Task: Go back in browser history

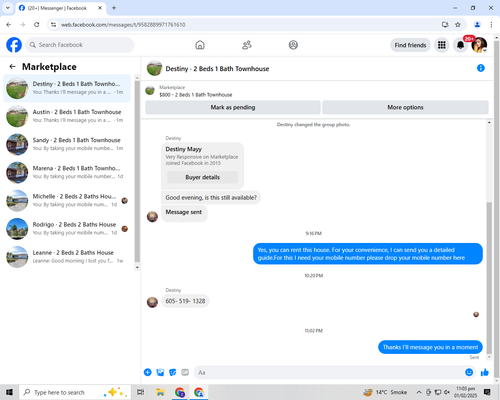Action: (9, 24)
